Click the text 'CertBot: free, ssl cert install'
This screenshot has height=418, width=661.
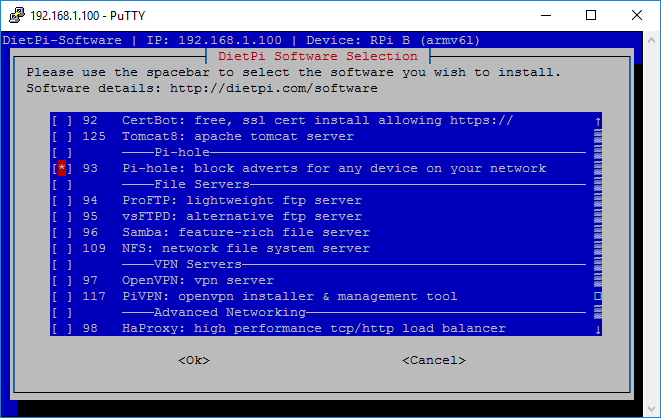(x=245, y=121)
